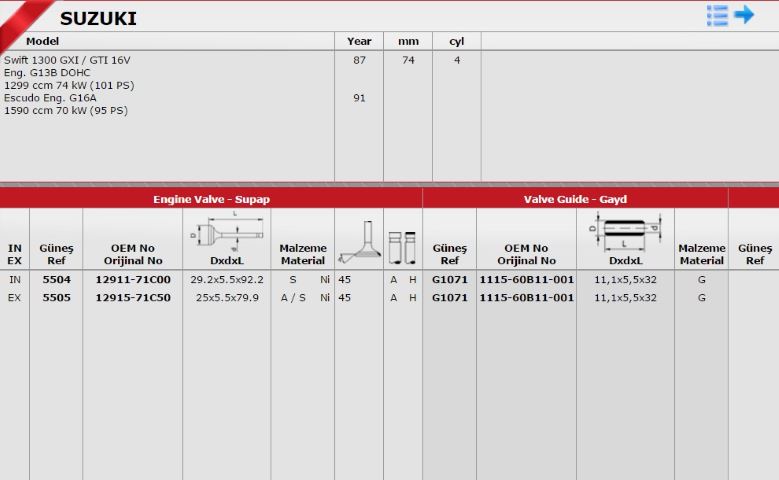The height and width of the screenshot is (480, 779).
Task: Click year value 87
Action: point(359,60)
